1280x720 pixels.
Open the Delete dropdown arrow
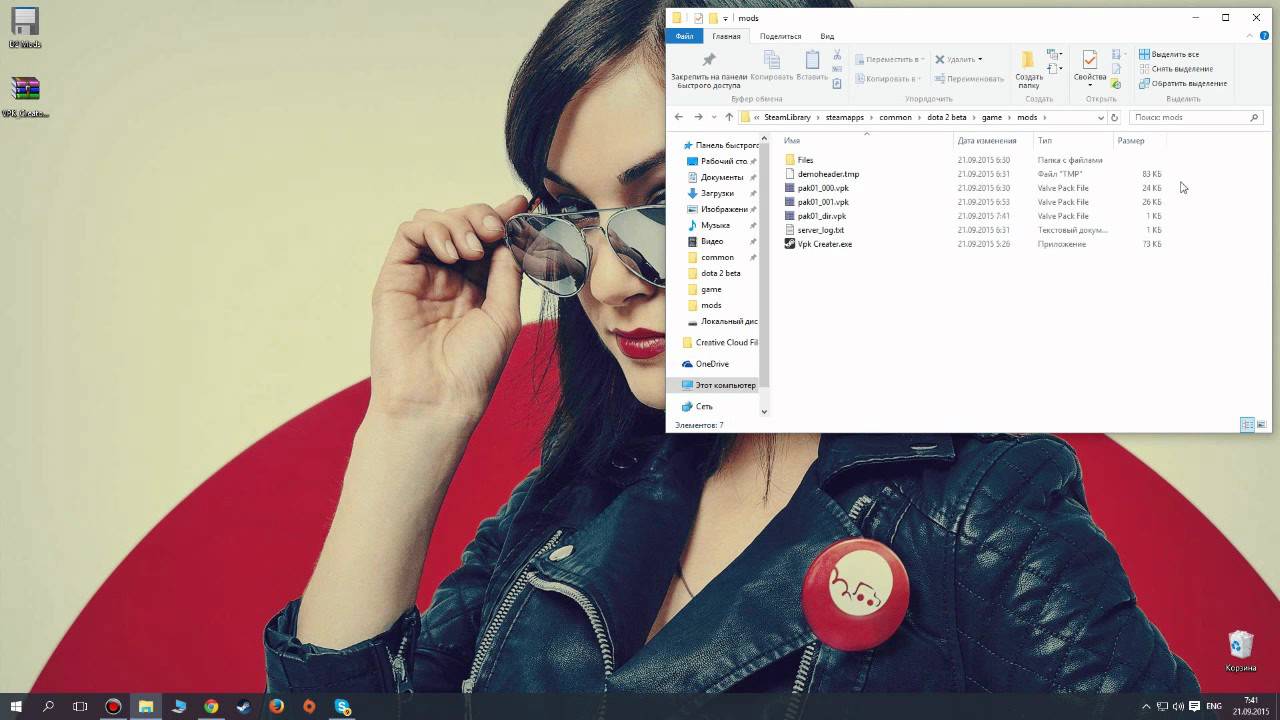(x=980, y=59)
